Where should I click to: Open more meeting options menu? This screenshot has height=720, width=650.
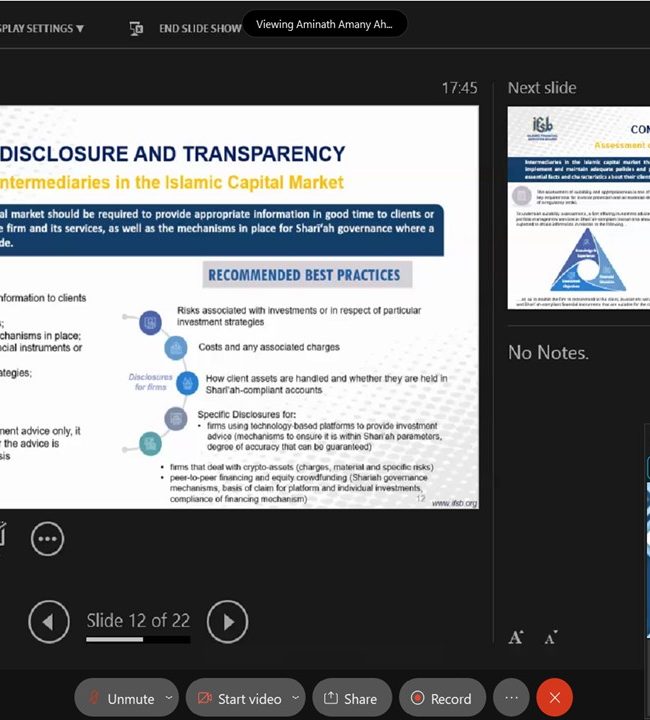pos(511,698)
